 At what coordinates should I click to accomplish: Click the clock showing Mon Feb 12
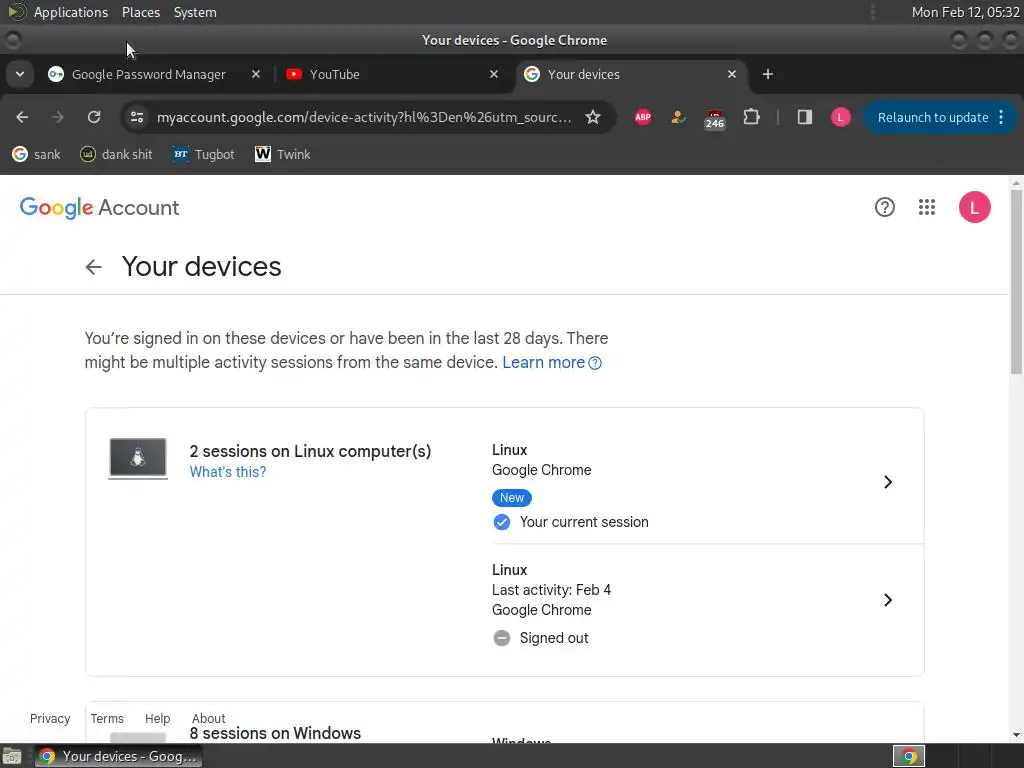[x=965, y=12]
